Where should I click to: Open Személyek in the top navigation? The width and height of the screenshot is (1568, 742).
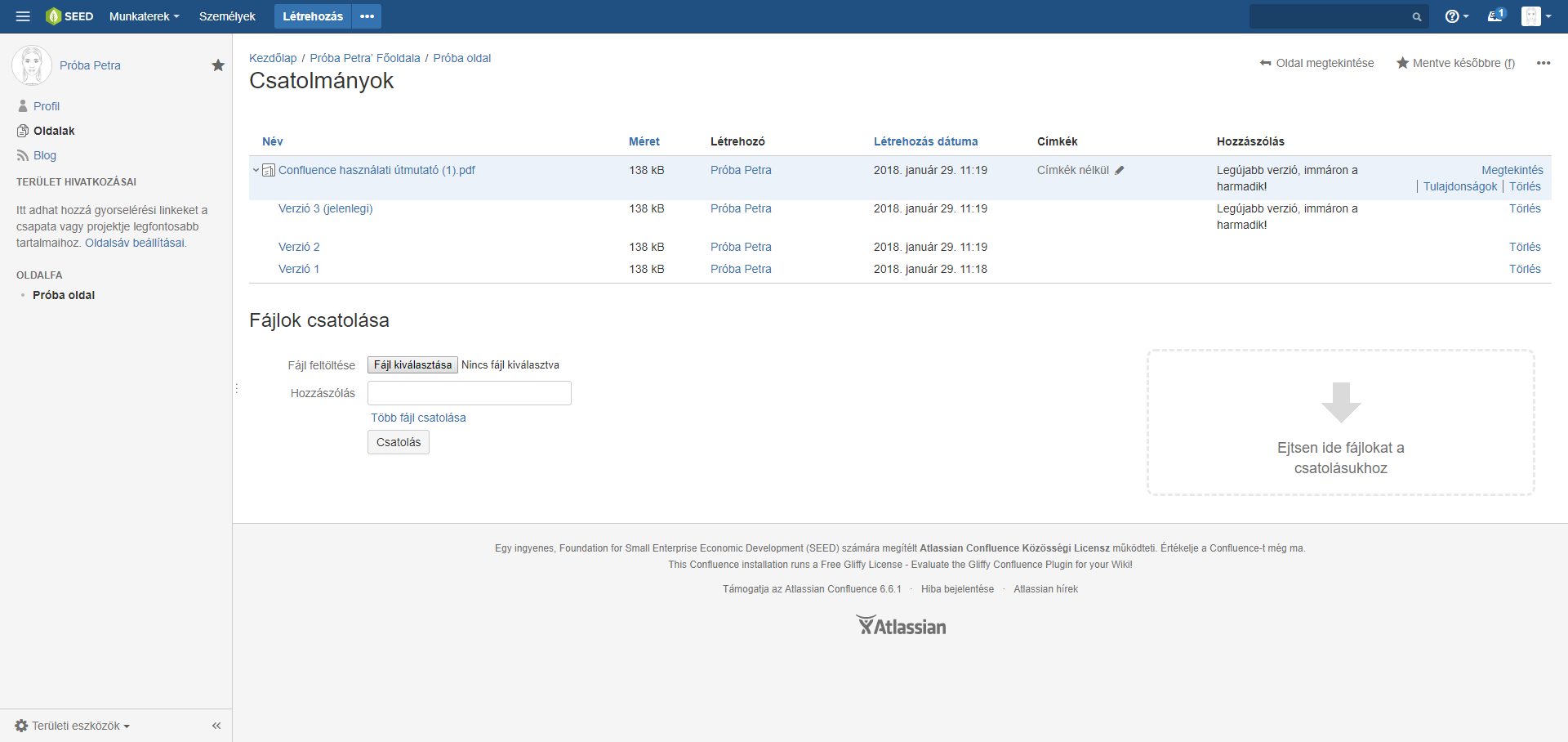[227, 16]
